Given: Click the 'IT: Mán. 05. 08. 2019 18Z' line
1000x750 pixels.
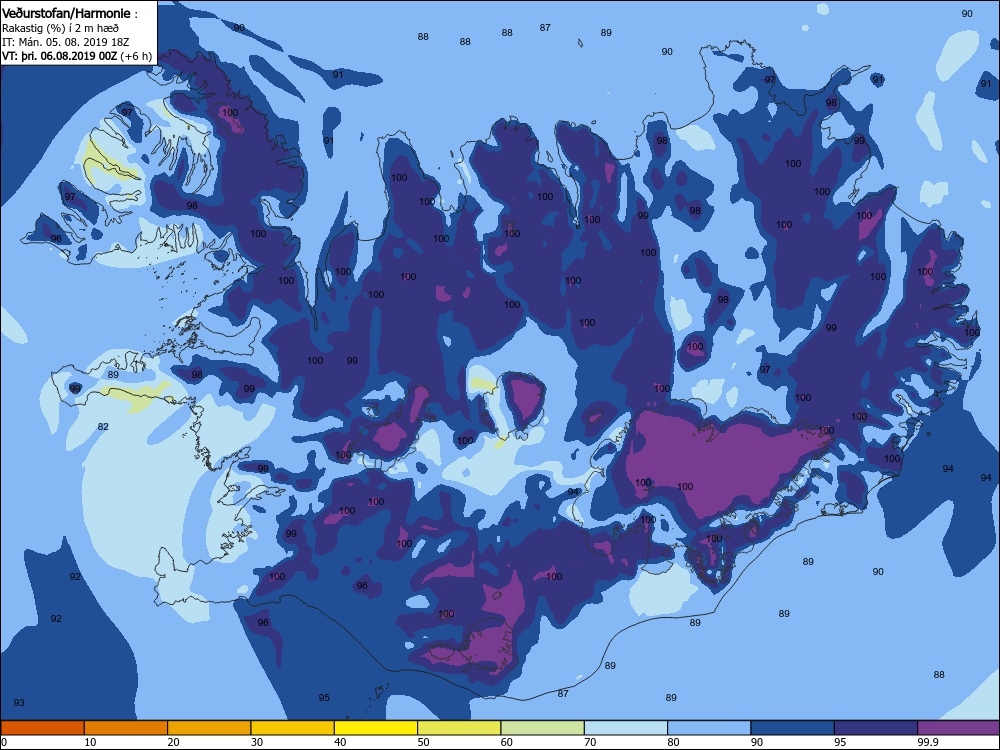Looking at the screenshot, I should coord(65,42).
